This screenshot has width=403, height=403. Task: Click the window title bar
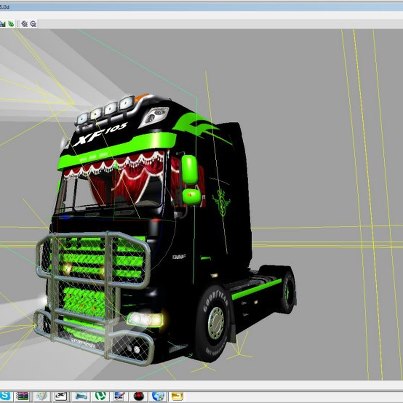(x=201, y=6)
